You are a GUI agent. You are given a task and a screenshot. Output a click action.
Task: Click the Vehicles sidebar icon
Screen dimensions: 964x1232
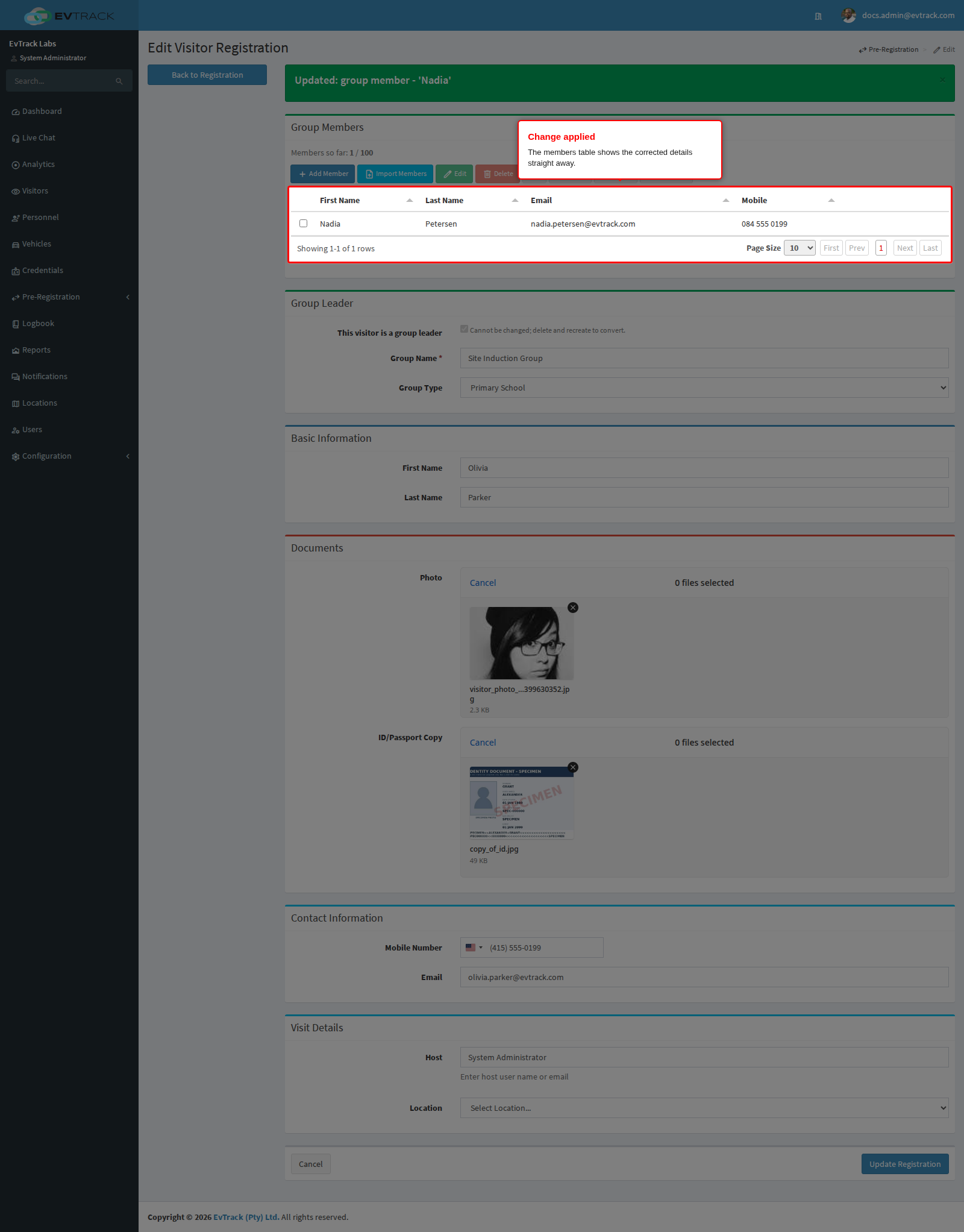click(x=16, y=245)
